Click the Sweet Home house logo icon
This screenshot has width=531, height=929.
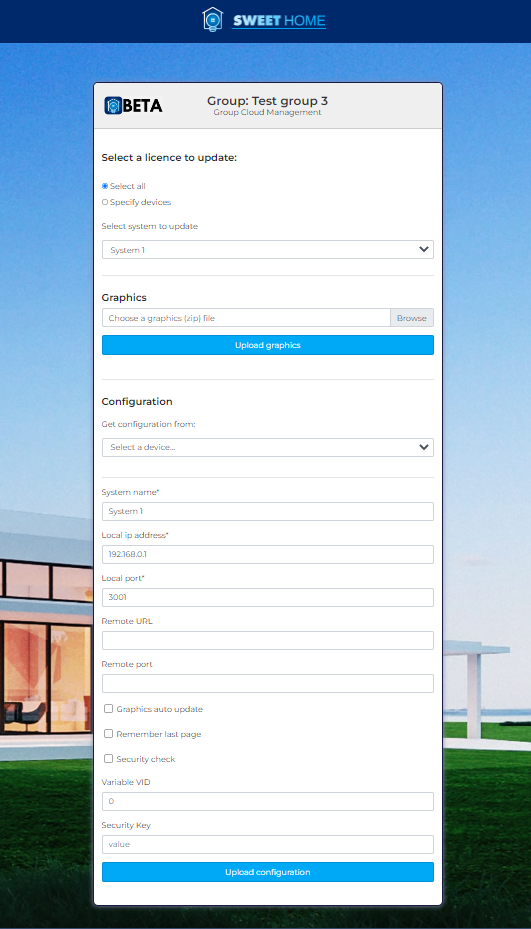point(213,19)
